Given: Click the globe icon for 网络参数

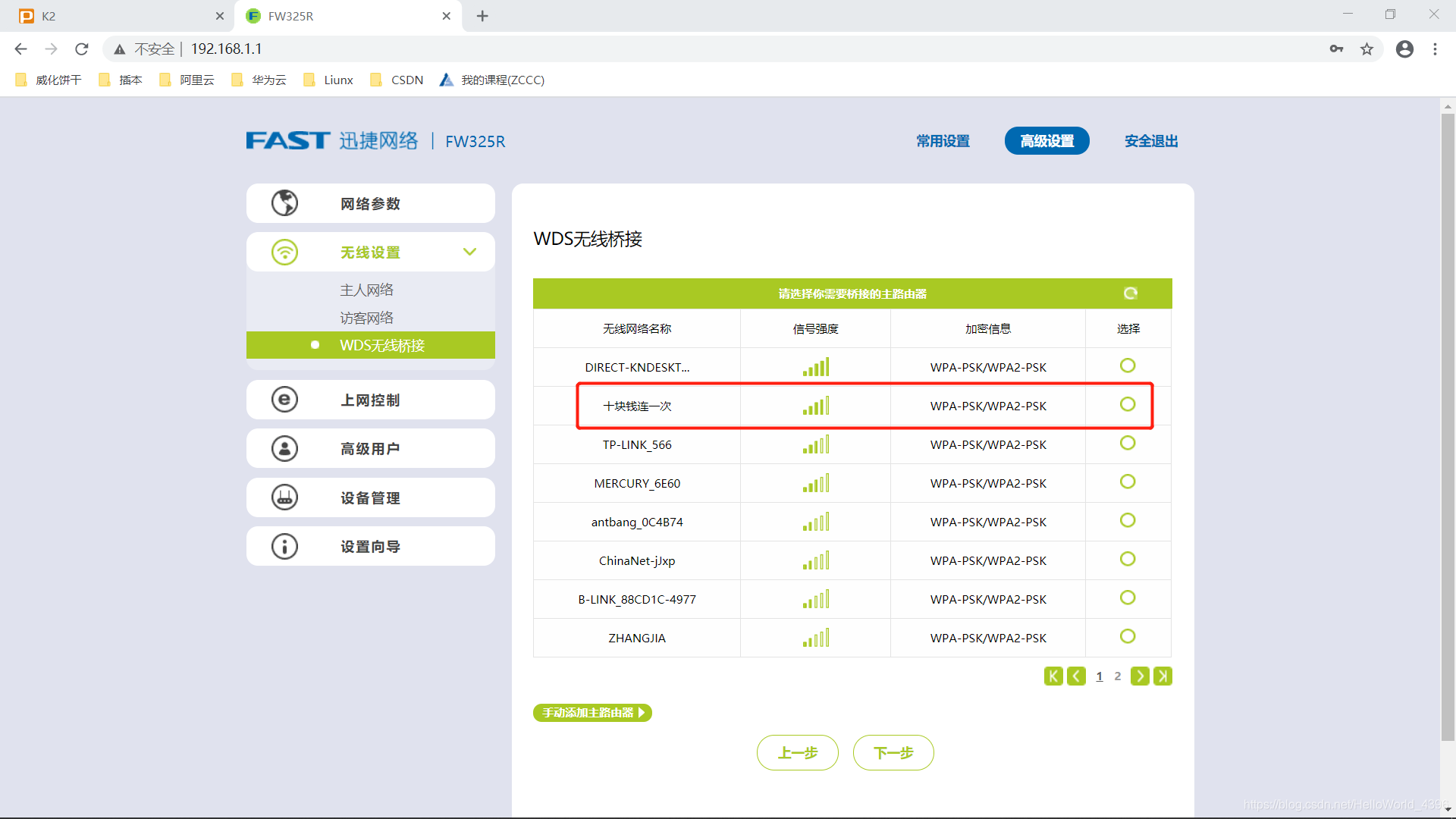Looking at the screenshot, I should [284, 203].
